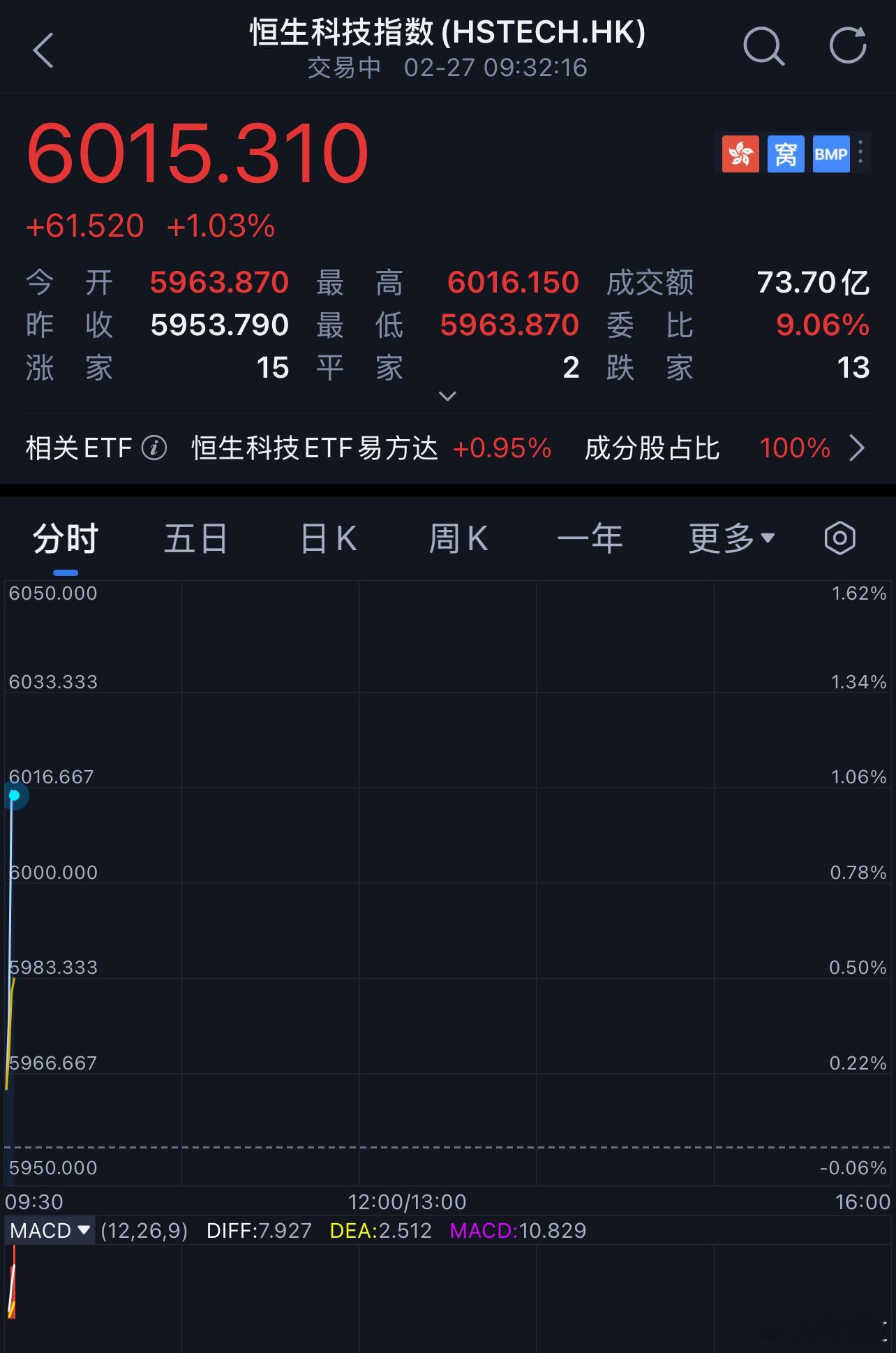The width and height of the screenshot is (896, 1353).
Task: Open the three-dot more options menu
Action: tap(861, 153)
